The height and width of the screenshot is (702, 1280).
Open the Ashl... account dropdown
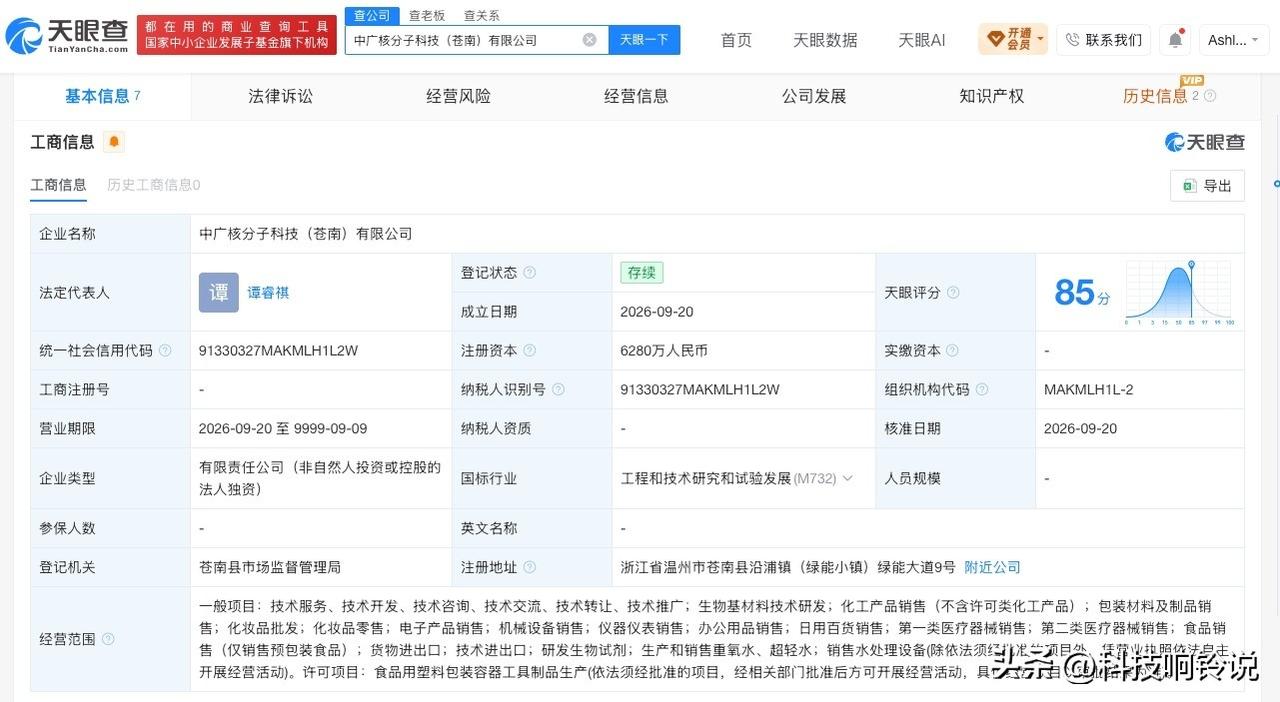1233,40
